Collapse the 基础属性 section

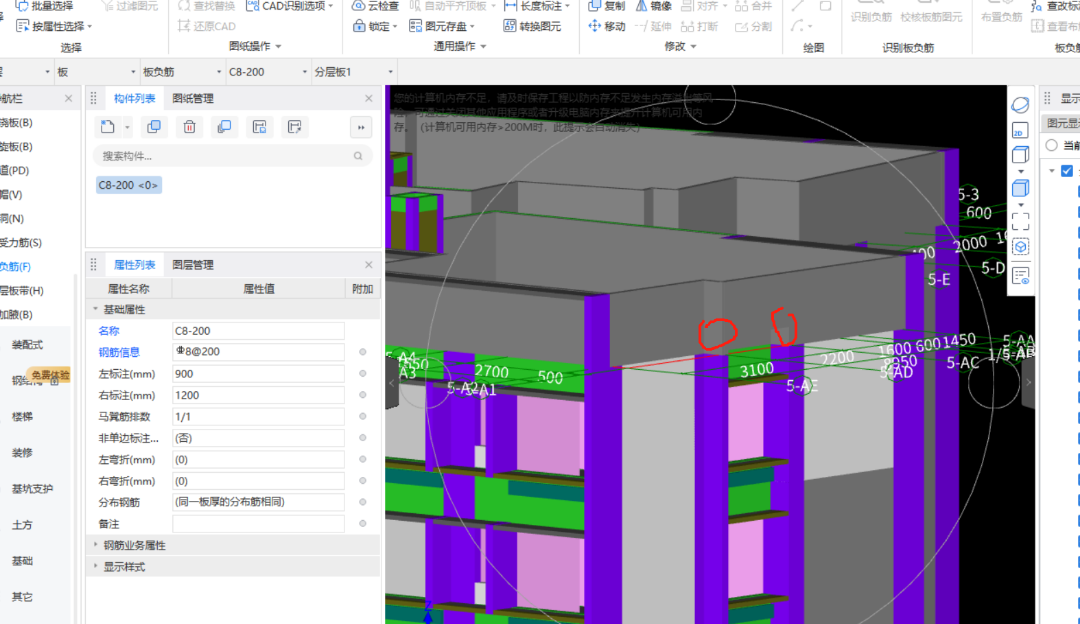coord(95,309)
